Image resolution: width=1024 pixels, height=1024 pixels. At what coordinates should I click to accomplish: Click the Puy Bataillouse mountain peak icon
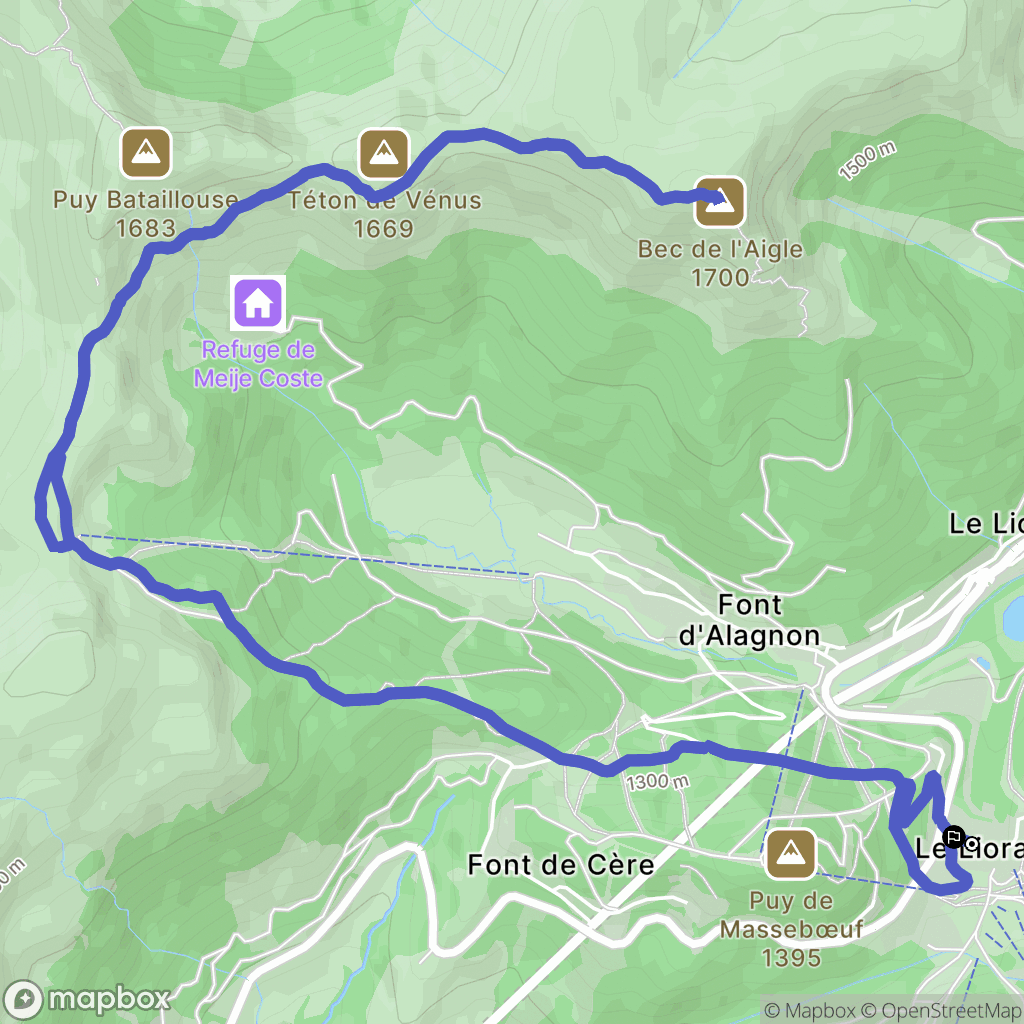click(146, 153)
